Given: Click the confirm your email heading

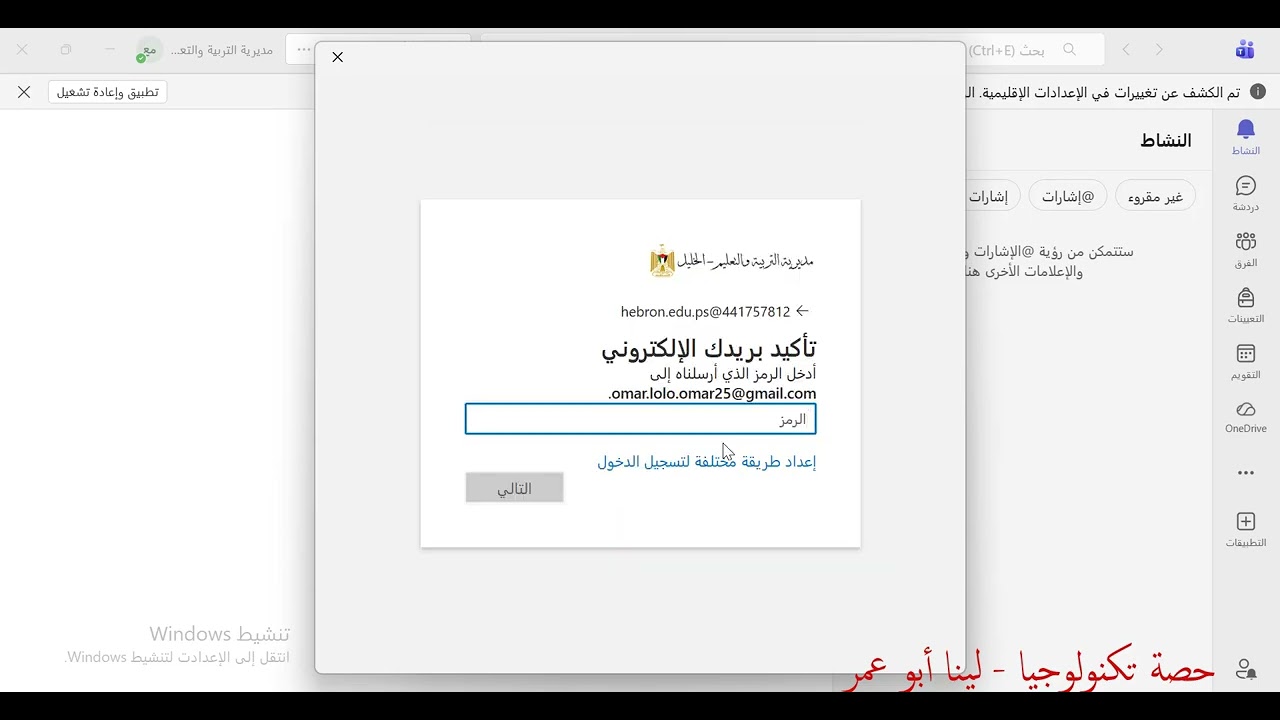Looking at the screenshot, I should tap(708, 348).
